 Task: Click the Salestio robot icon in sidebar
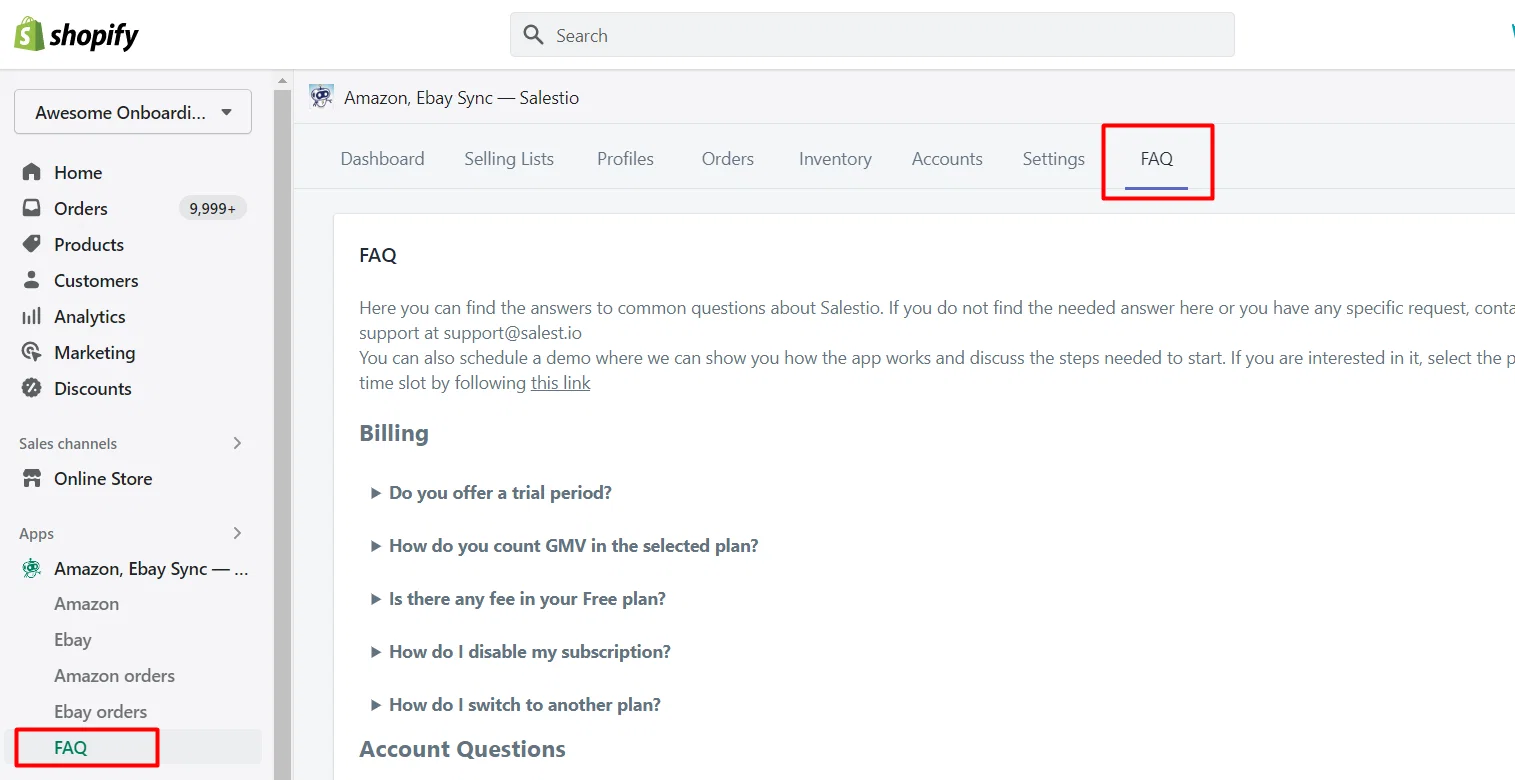[32, 568]
